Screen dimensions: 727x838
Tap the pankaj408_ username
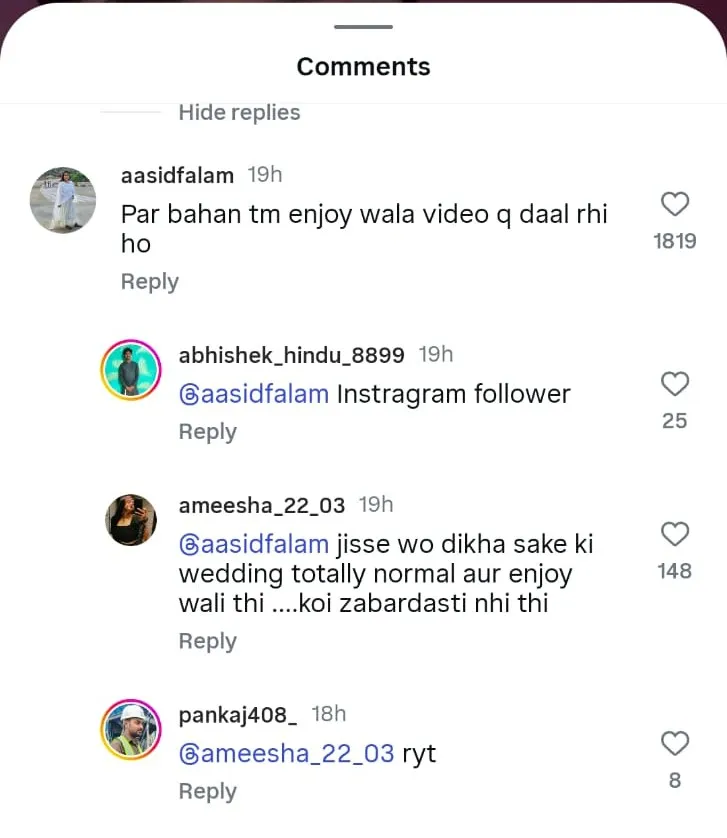click(238, 714)
